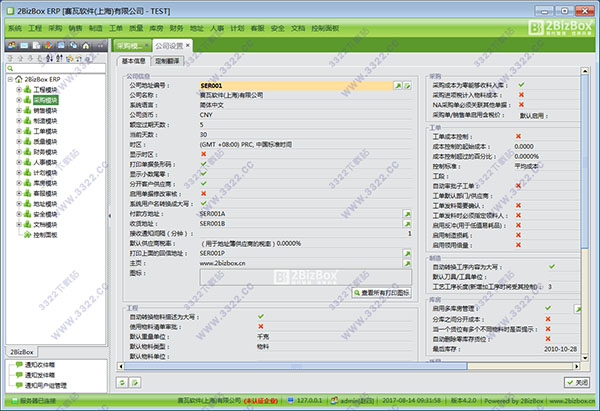Open link arrow beside SER001 address field
This screenshot has width=600, height=411.
(398, 86)
